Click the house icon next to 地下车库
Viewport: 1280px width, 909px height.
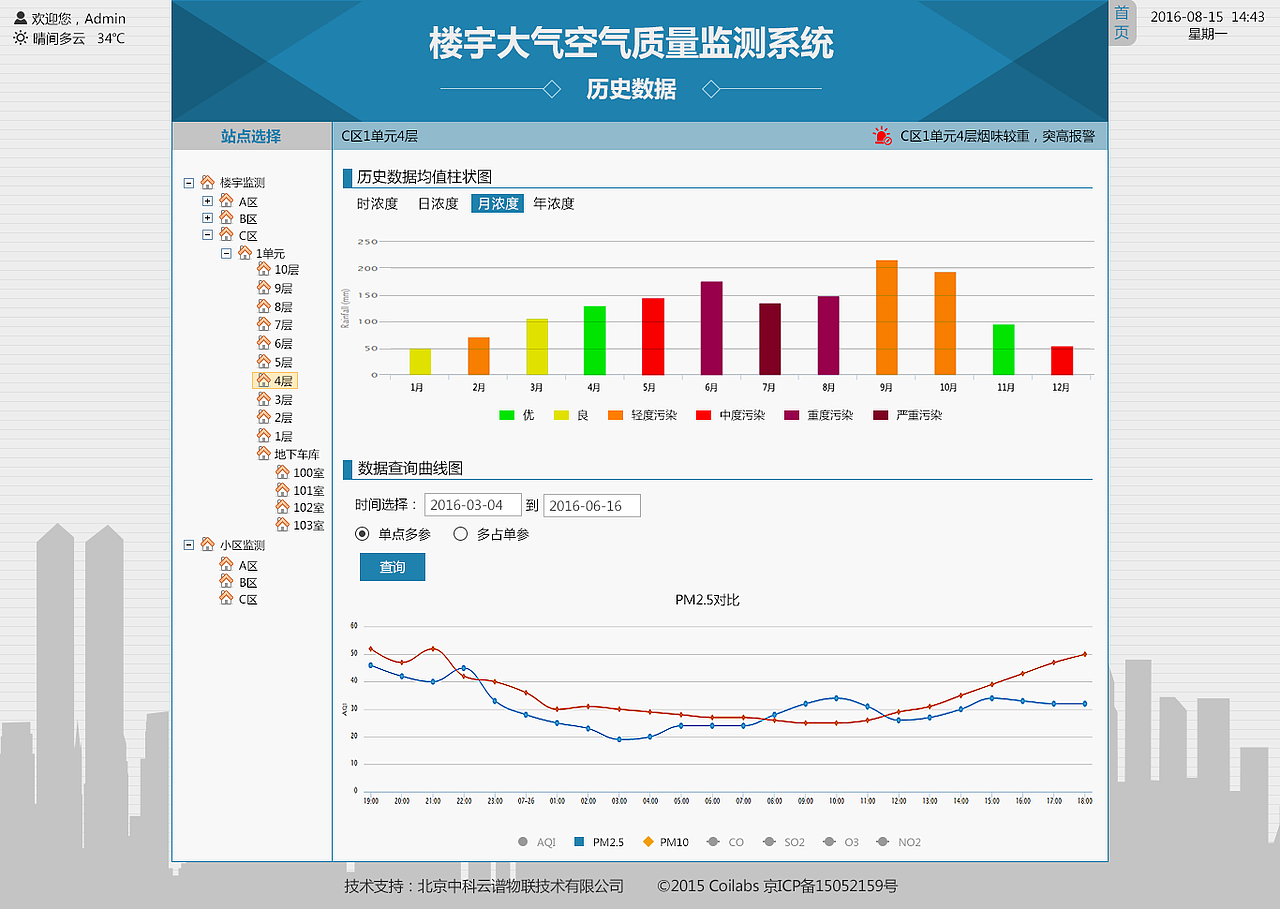tap(264, 453)
